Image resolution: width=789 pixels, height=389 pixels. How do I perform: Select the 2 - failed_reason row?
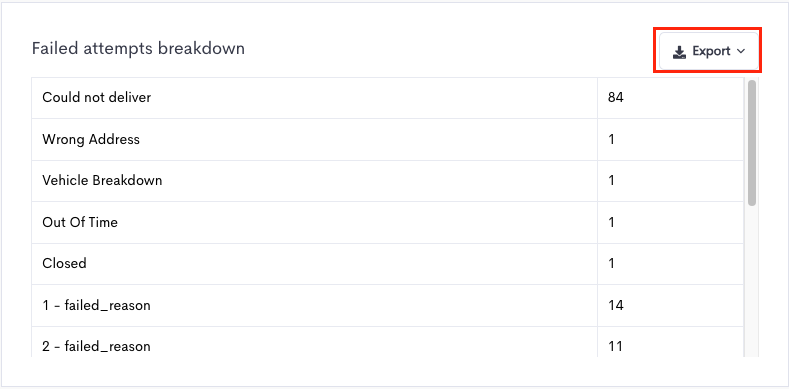[387, 342]
